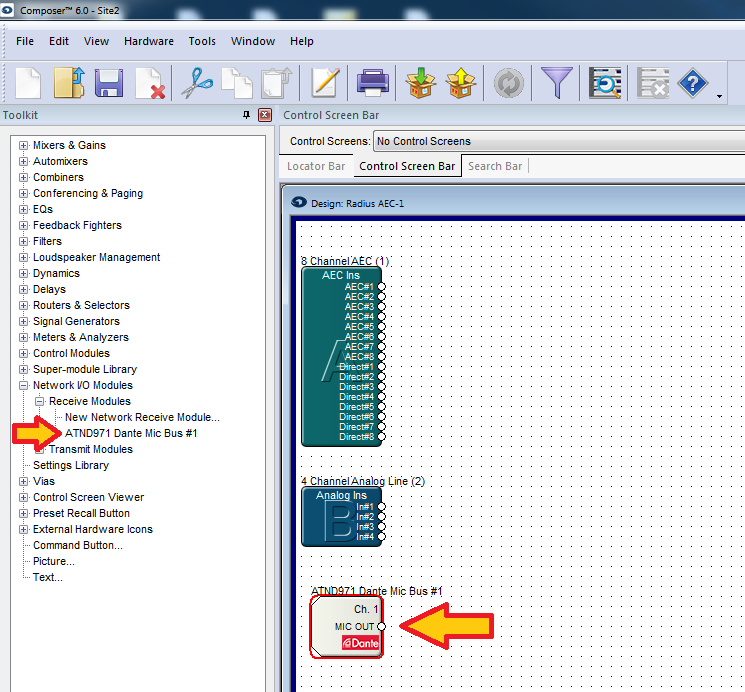The width and height of the screenshot is (745, 692).
Task: Select the AEC Ins module block
Action: tap(341, 356)
